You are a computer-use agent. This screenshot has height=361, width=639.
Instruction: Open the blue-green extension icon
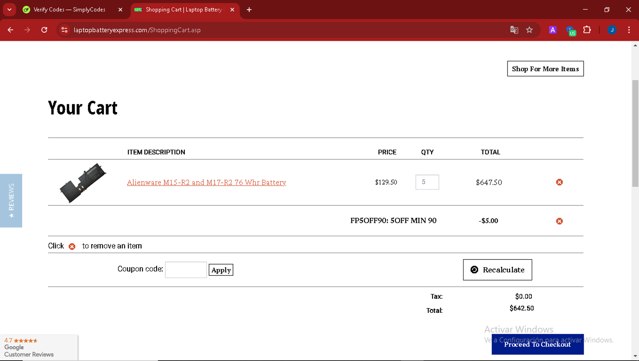571,30
